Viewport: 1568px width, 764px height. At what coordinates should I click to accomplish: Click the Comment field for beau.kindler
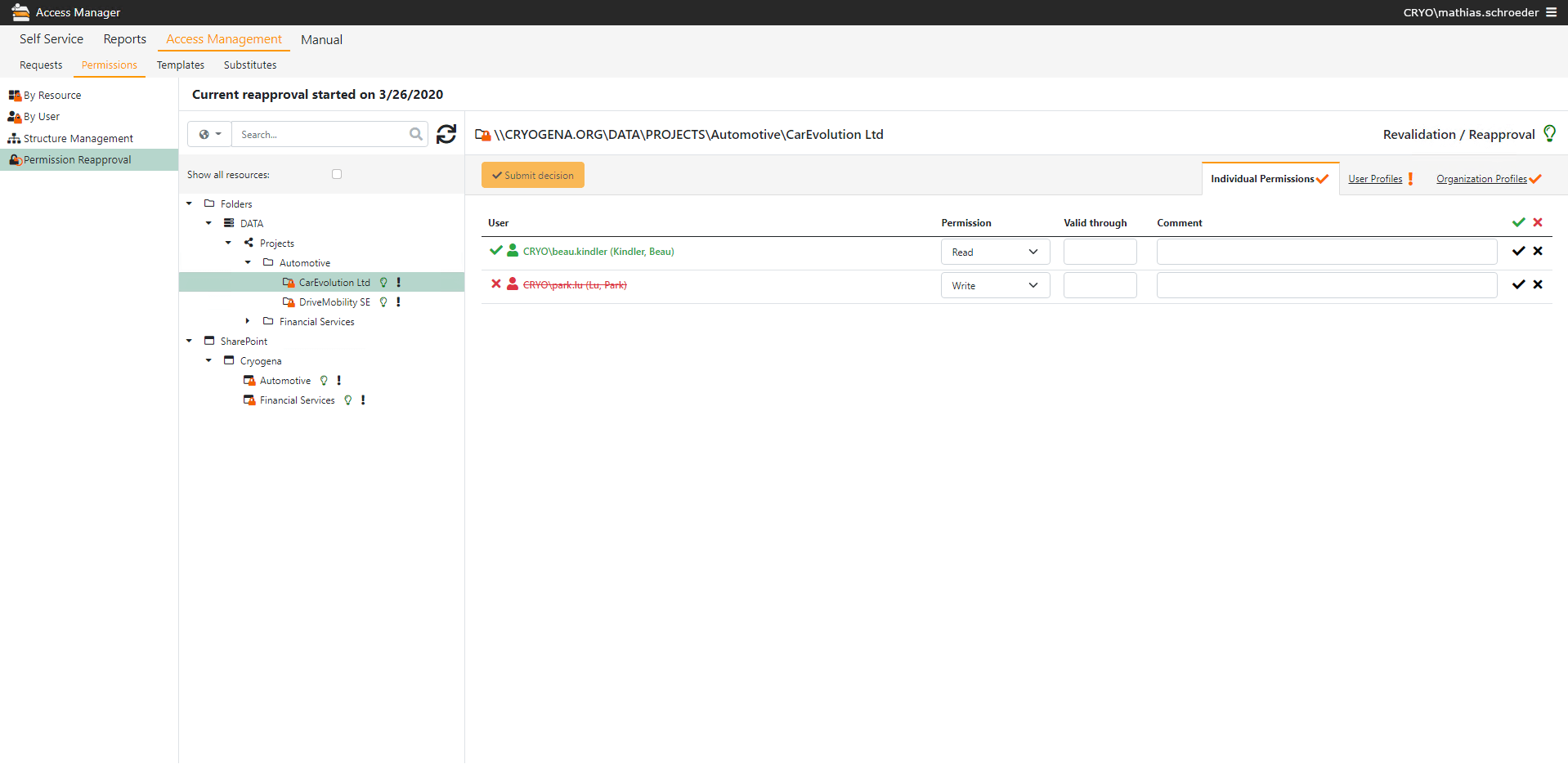pos(1326,252)
